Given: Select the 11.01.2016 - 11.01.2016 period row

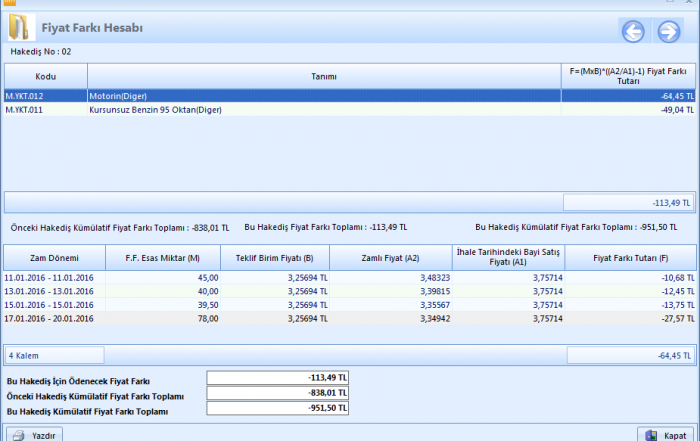Looking at the screenshot, I should click(48, 277).
